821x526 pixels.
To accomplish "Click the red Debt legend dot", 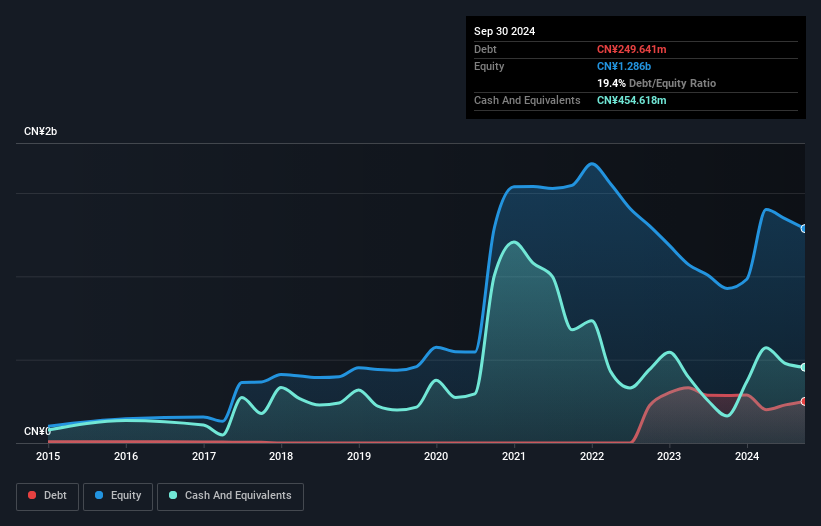I will pos(32,495).
